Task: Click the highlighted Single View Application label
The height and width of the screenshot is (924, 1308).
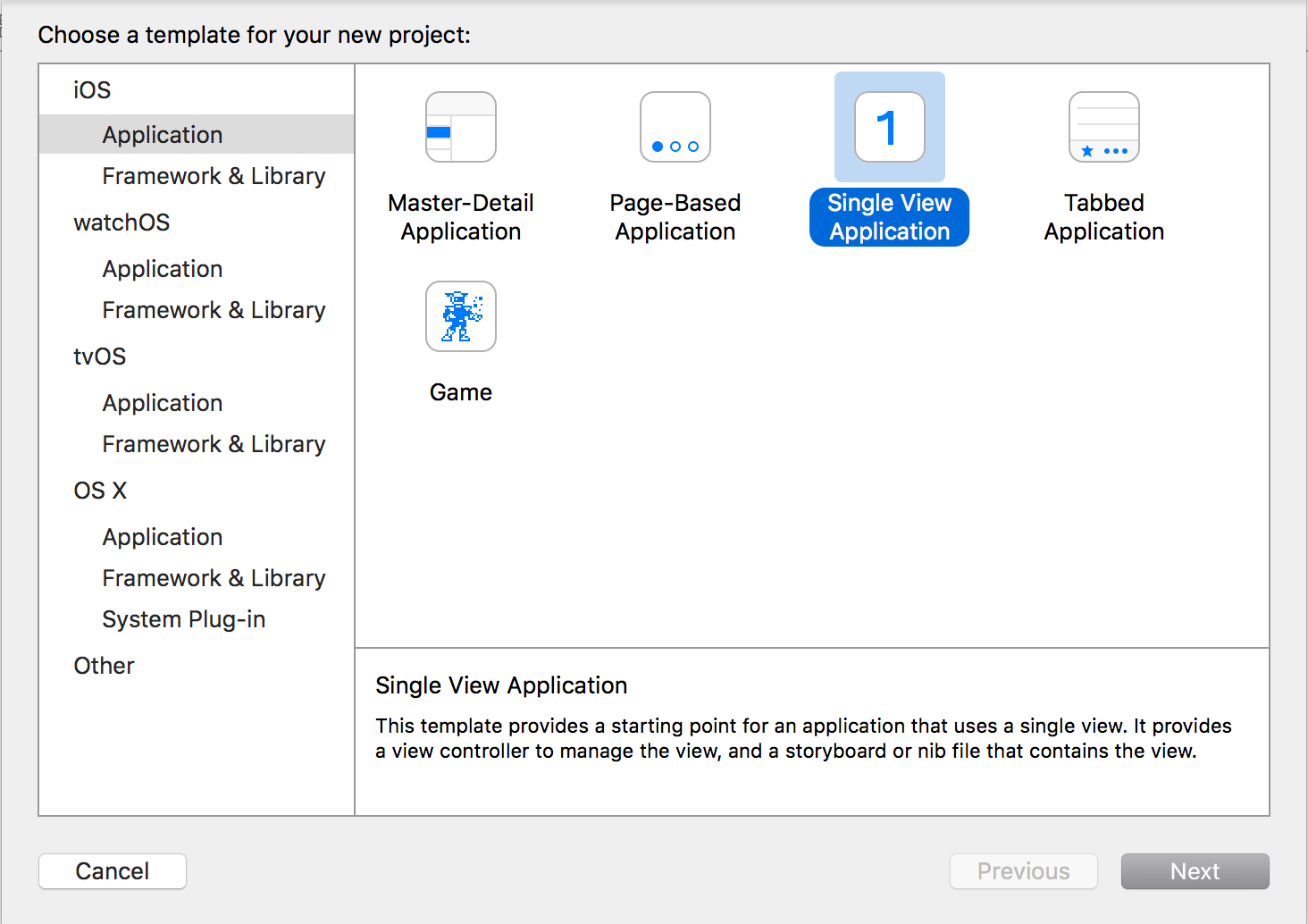Action: coord(890,217)
